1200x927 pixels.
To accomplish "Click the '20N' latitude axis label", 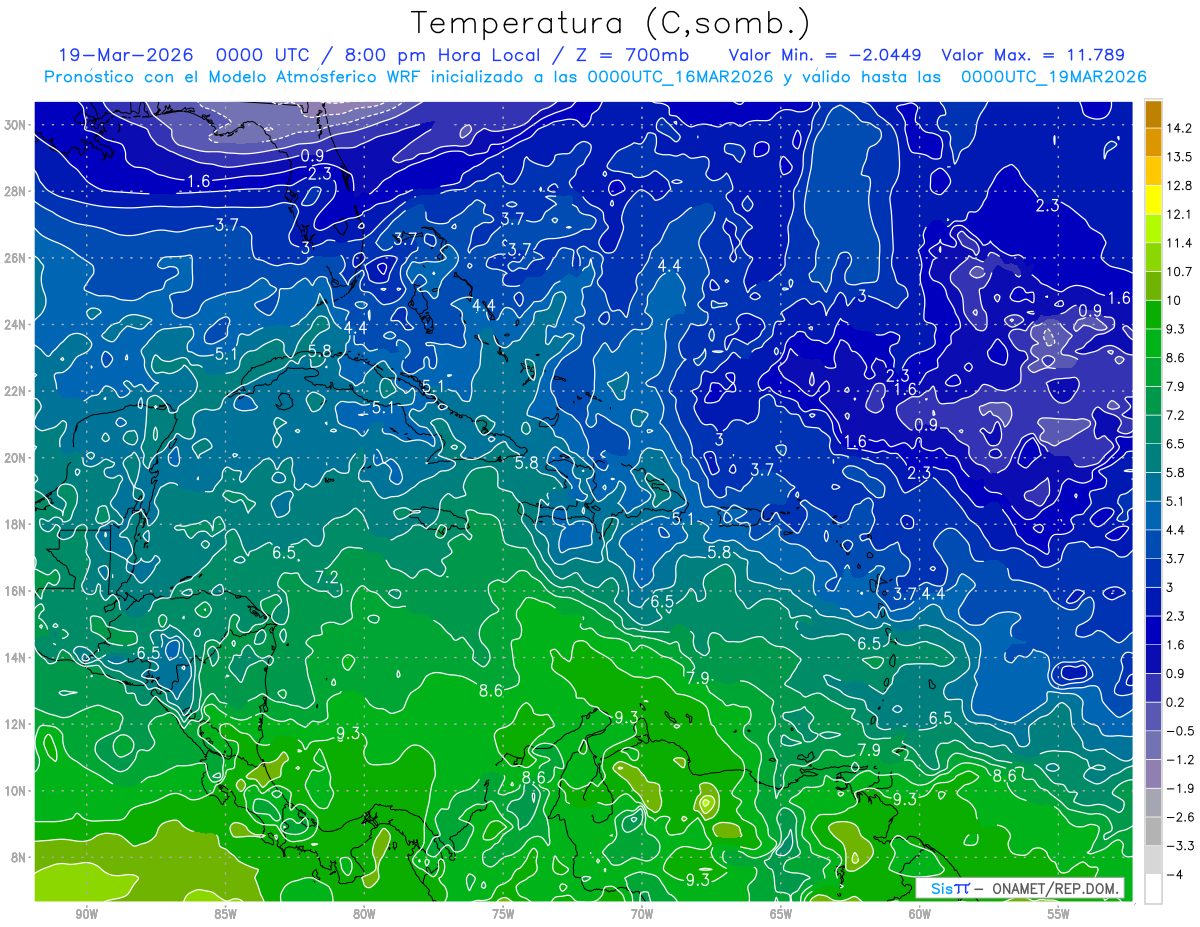I will coord(15,458).
